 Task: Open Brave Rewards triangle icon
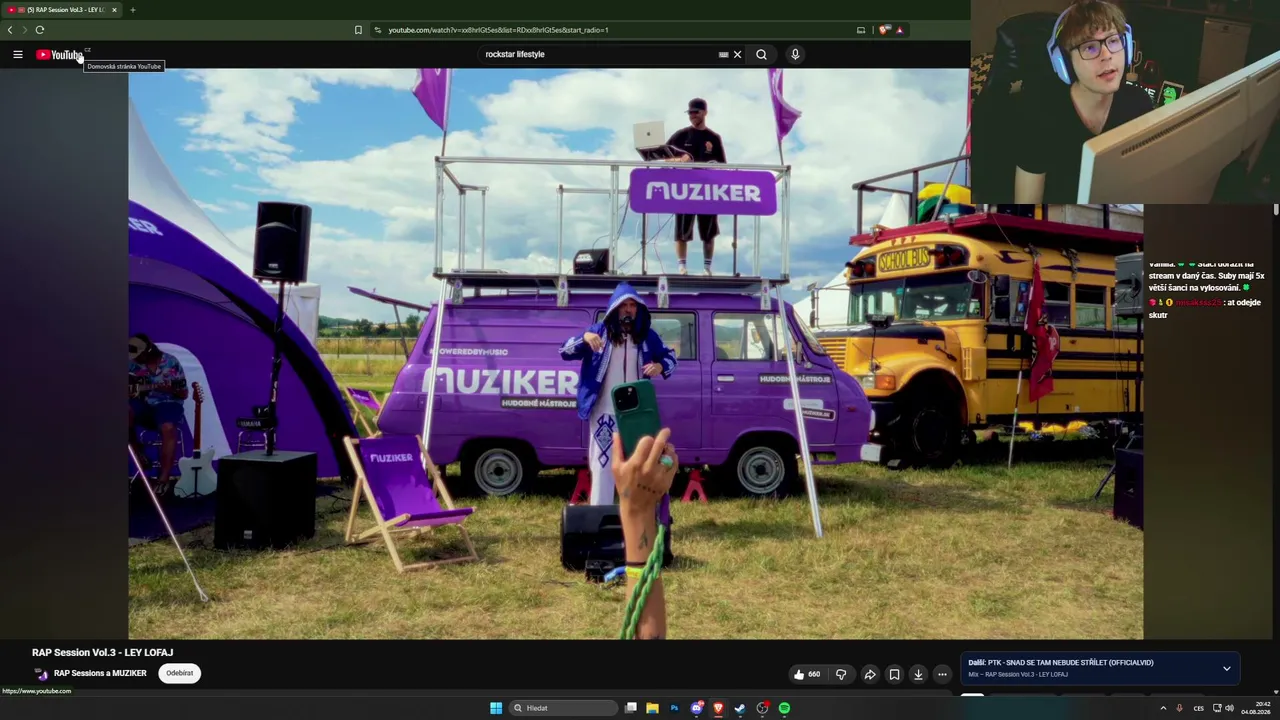[899, 30]
